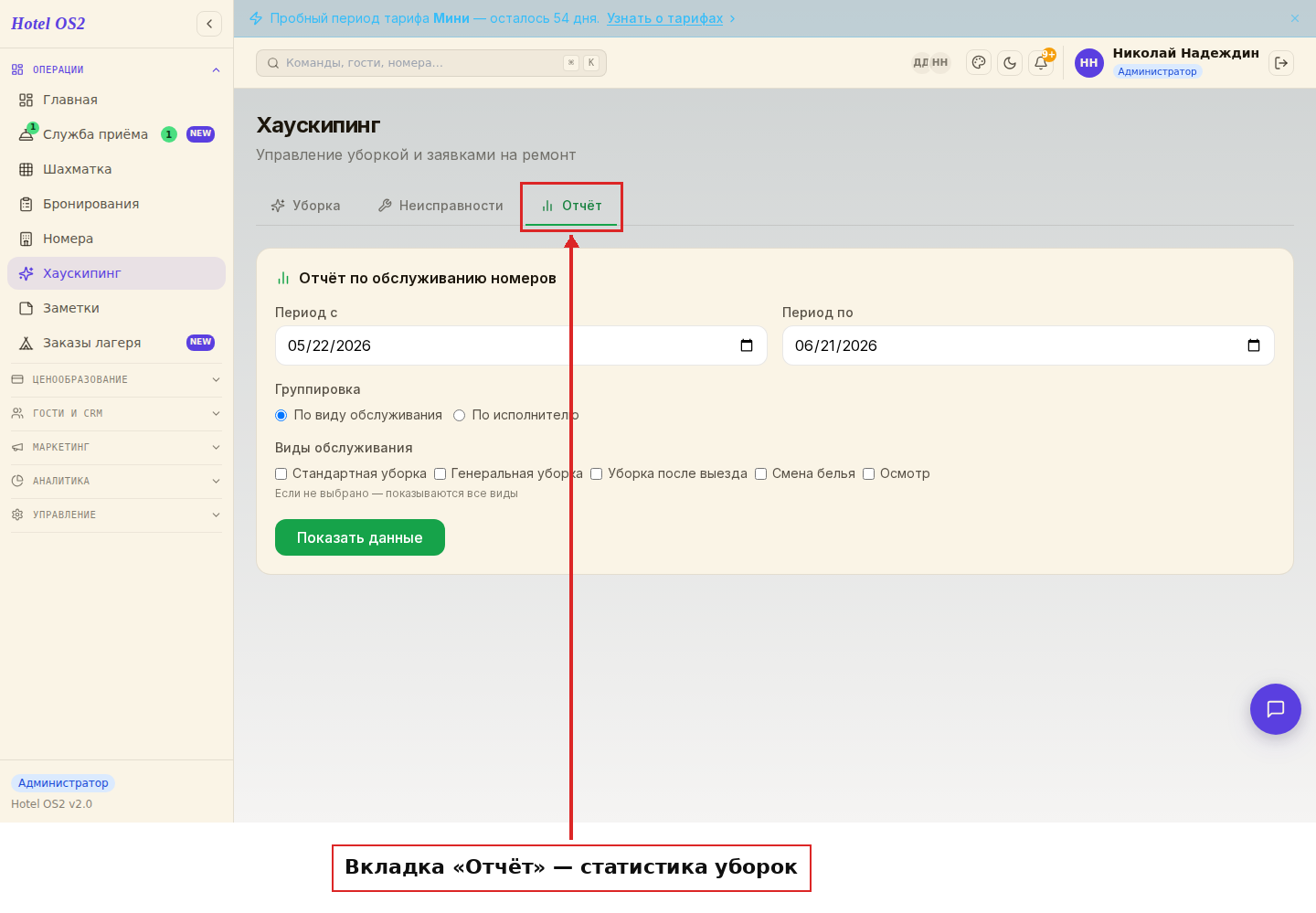Toggle dark mode moon icon

[1010, 63]
